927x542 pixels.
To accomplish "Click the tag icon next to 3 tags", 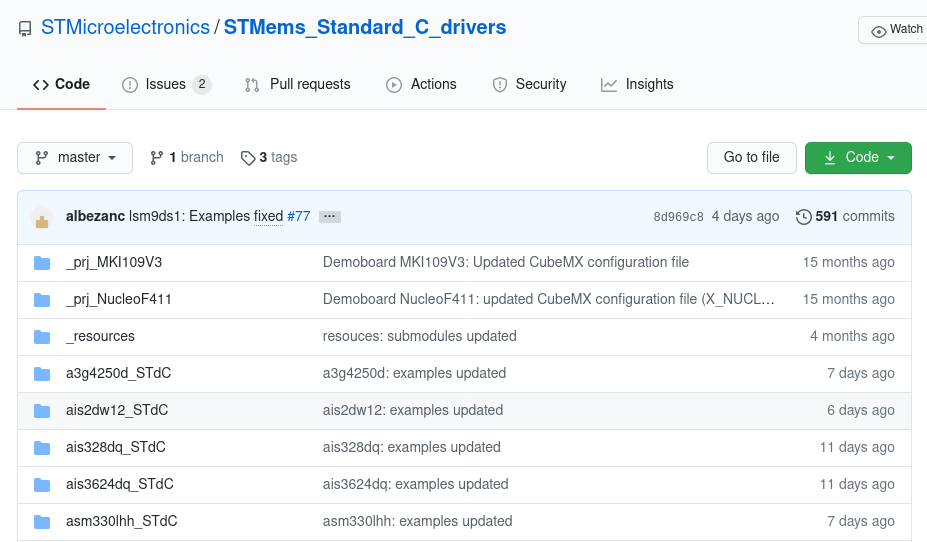I will point(247,158).
